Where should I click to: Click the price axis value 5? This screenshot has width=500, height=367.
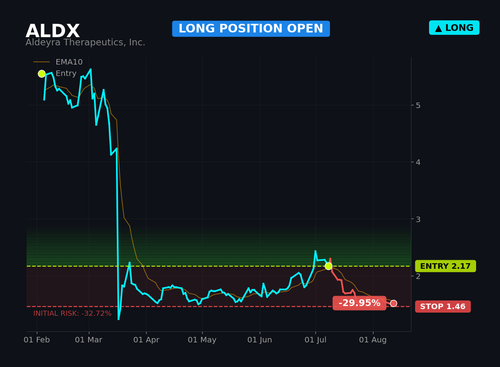[x=418, y=105]
